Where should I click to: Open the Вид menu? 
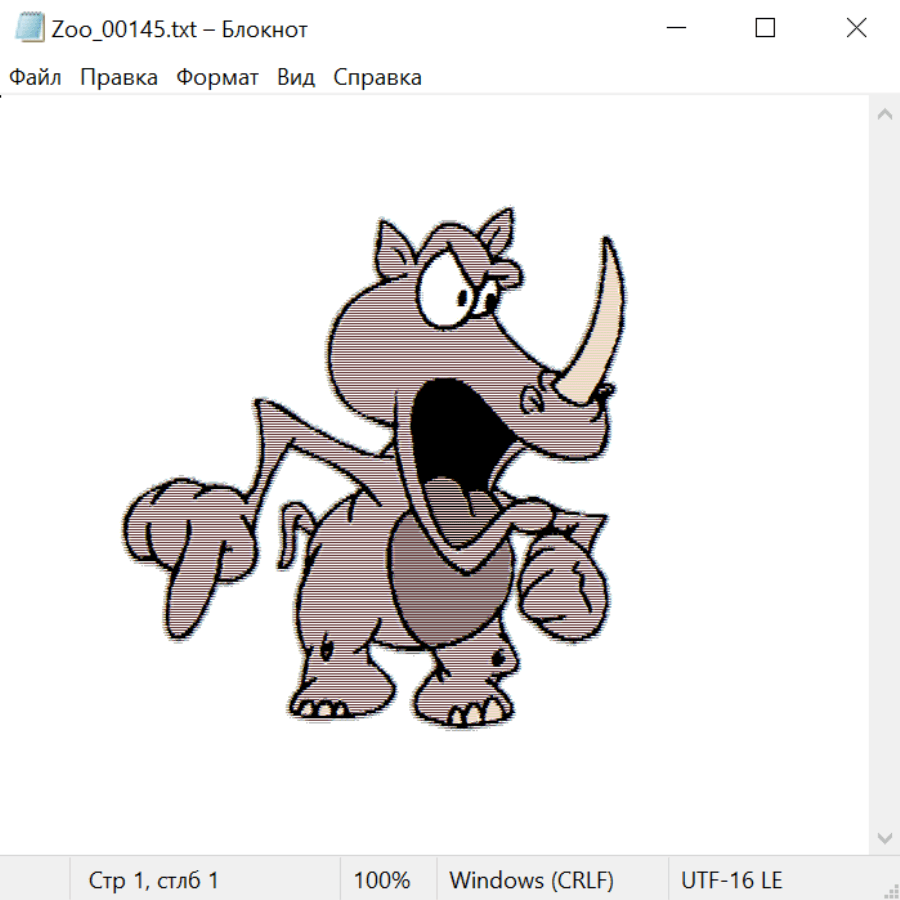(296, 78)
